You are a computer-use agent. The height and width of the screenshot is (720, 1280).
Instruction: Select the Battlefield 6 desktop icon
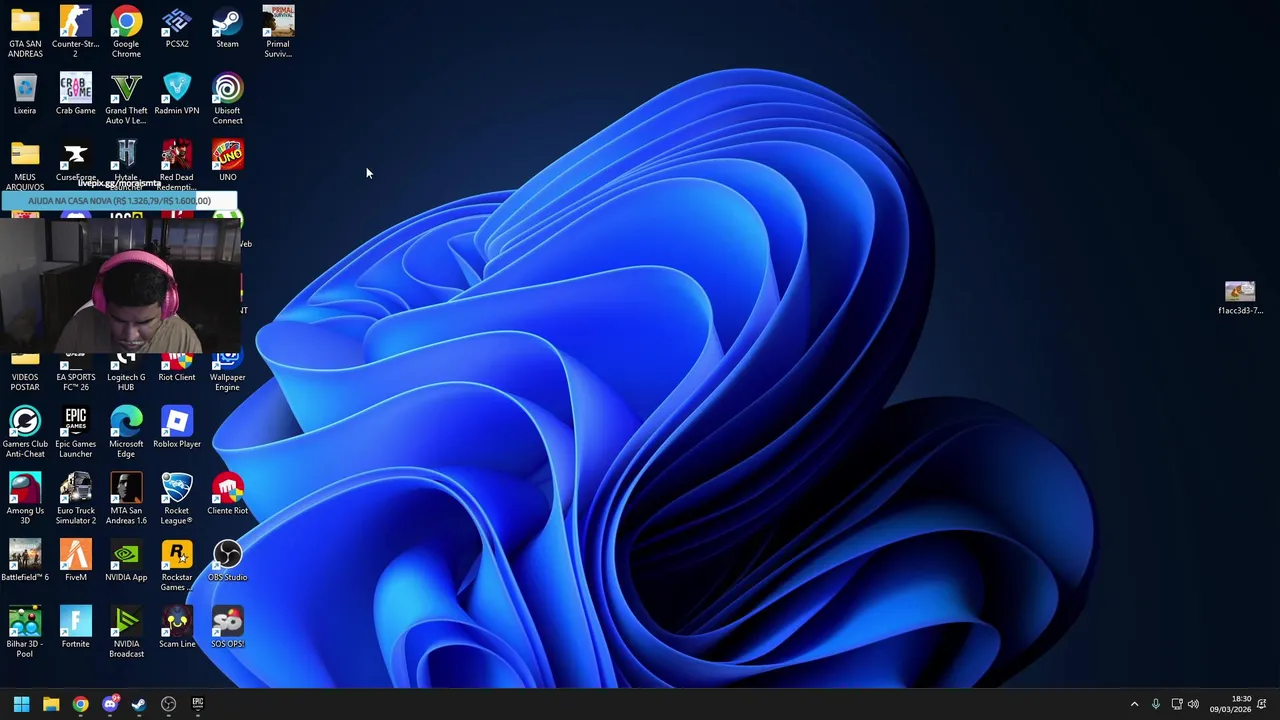click(x=25, y=561)
